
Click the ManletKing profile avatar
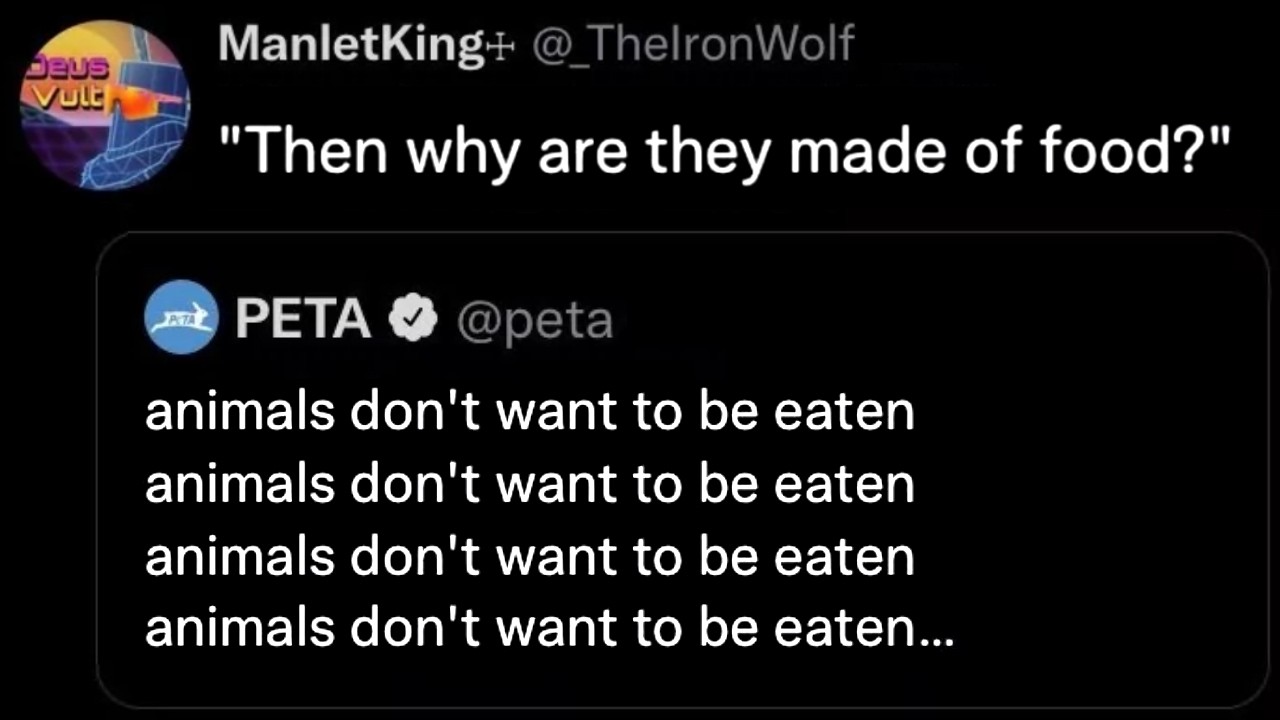105,105
